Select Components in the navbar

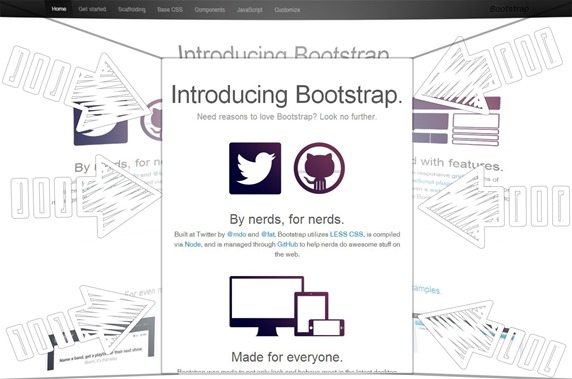[x=210, y=9]
